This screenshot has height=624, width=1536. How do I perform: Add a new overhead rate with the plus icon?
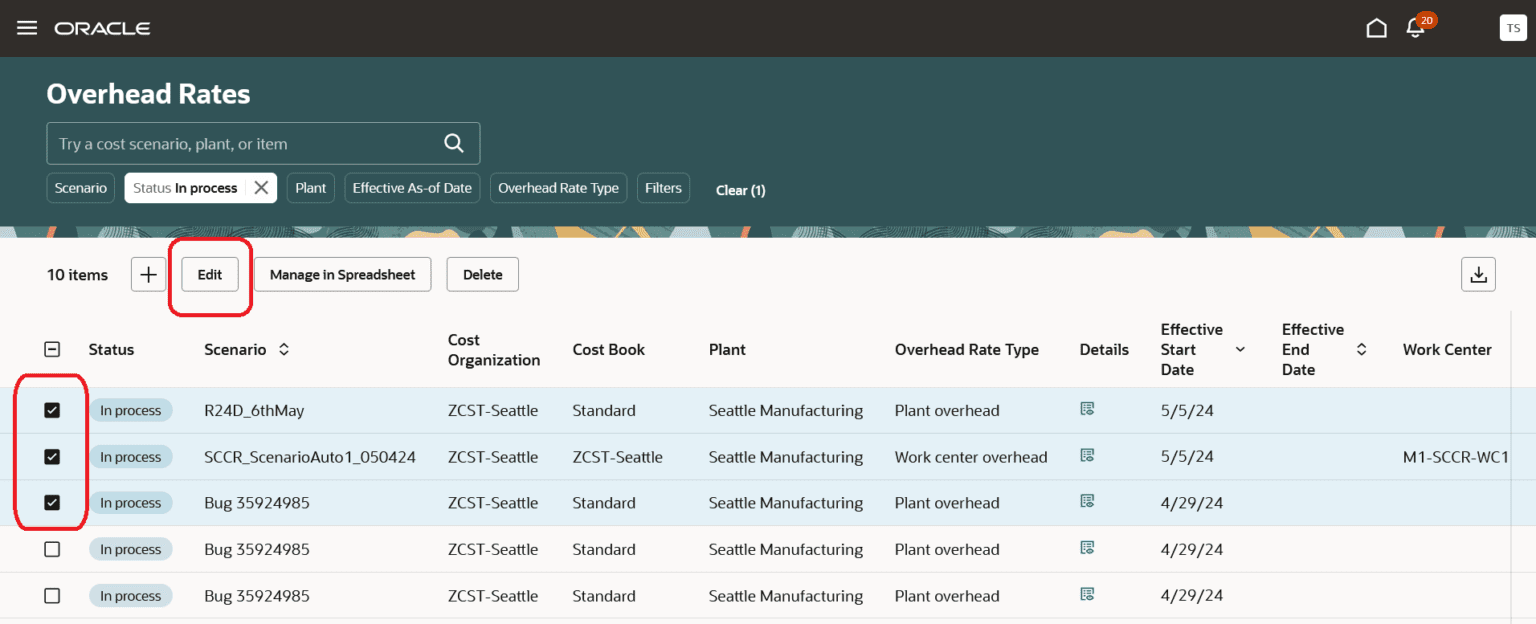pos(148,274)
